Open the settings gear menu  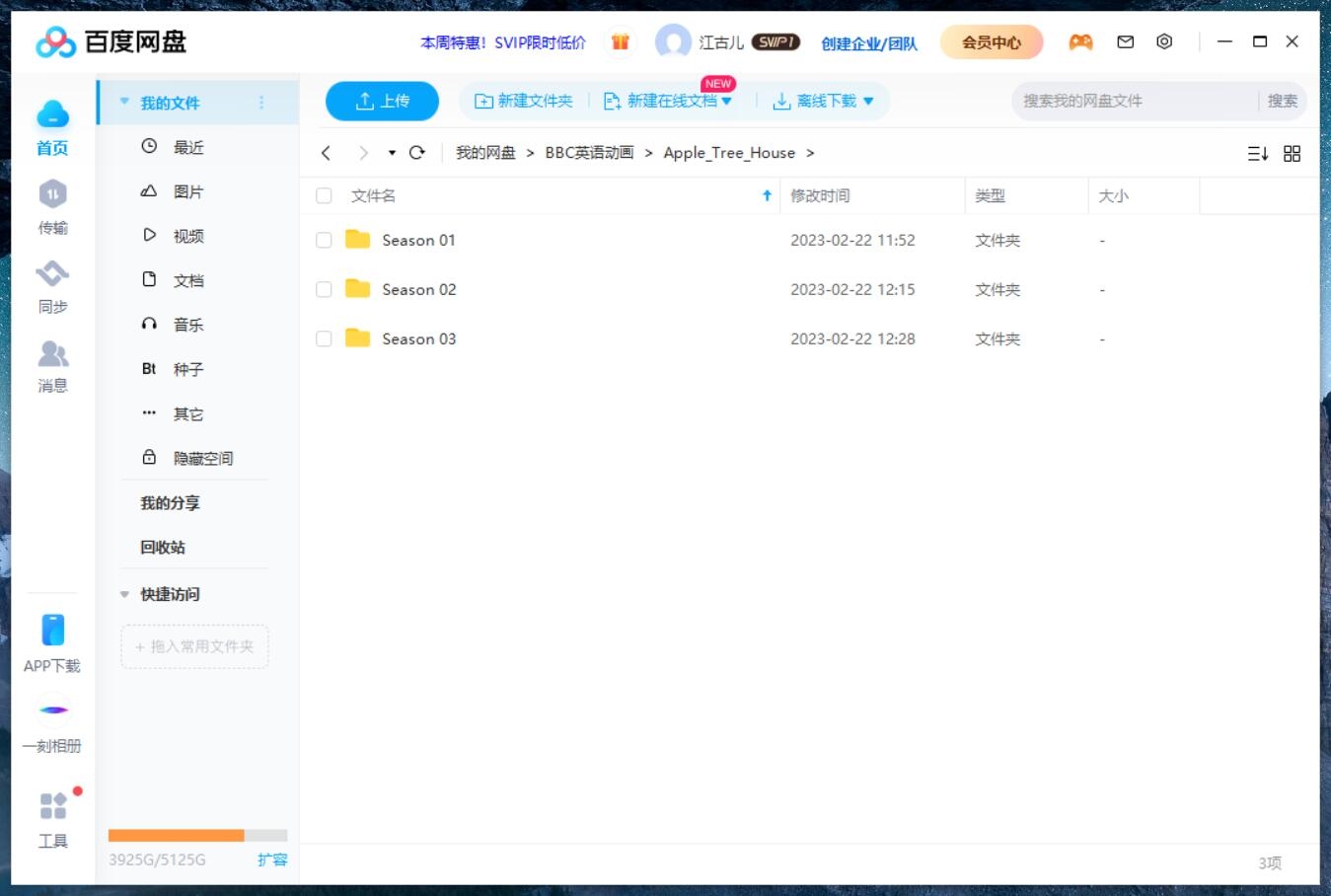click(x=1164, y=41)
